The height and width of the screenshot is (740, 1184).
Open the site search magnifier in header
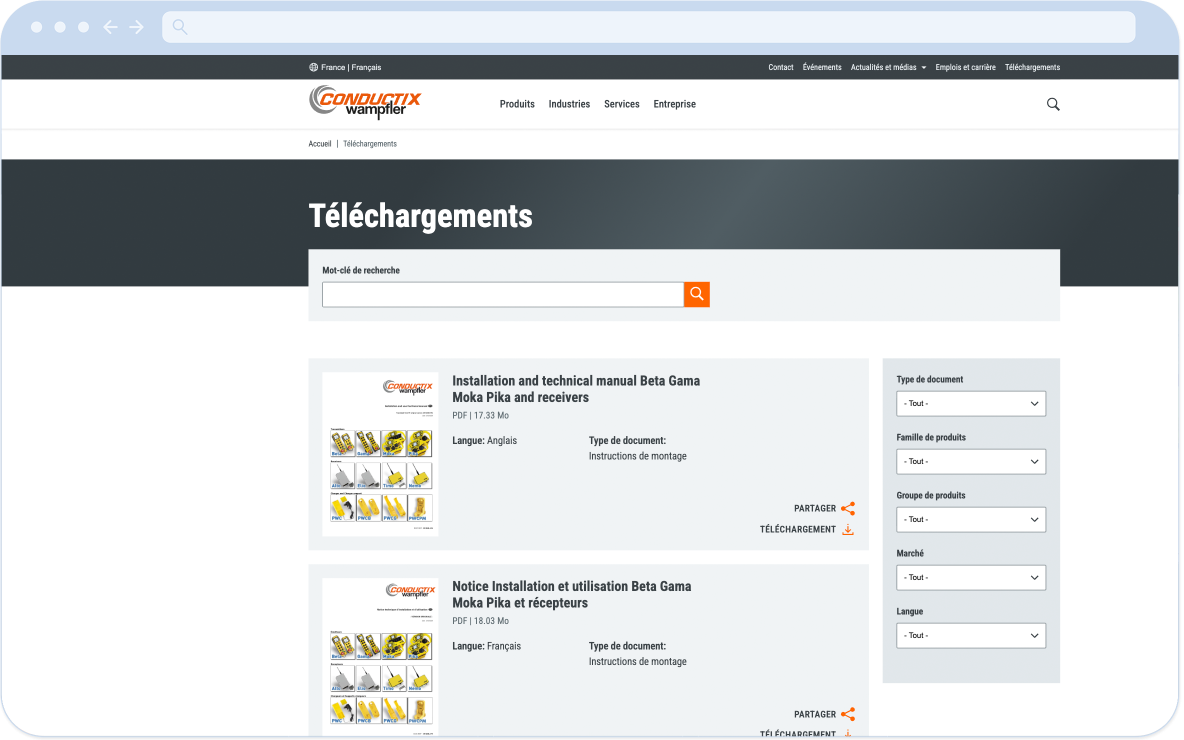(x=1053, y=104)
